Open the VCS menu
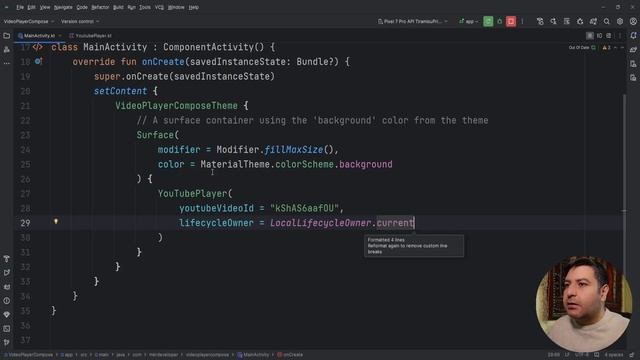640x360 pixels. coord(159,7)
